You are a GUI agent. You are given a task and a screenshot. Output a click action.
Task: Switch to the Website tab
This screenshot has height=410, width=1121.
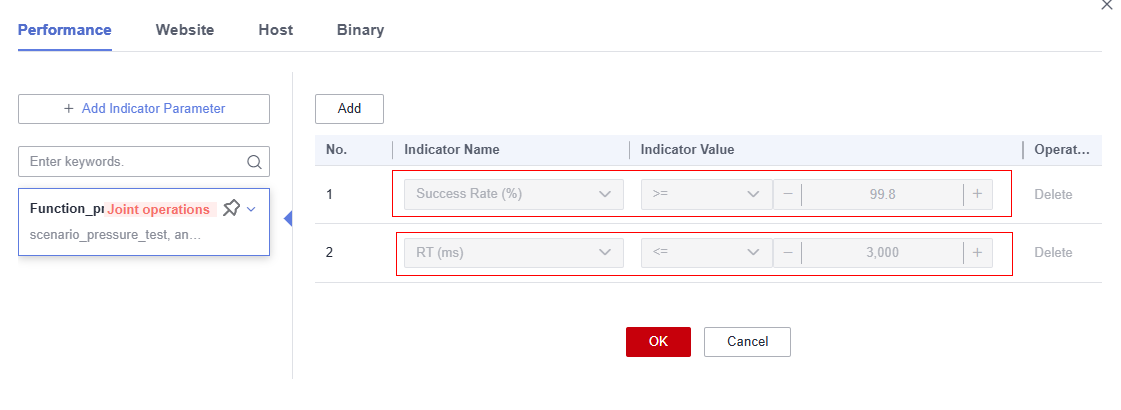click(x=185, y=30)
